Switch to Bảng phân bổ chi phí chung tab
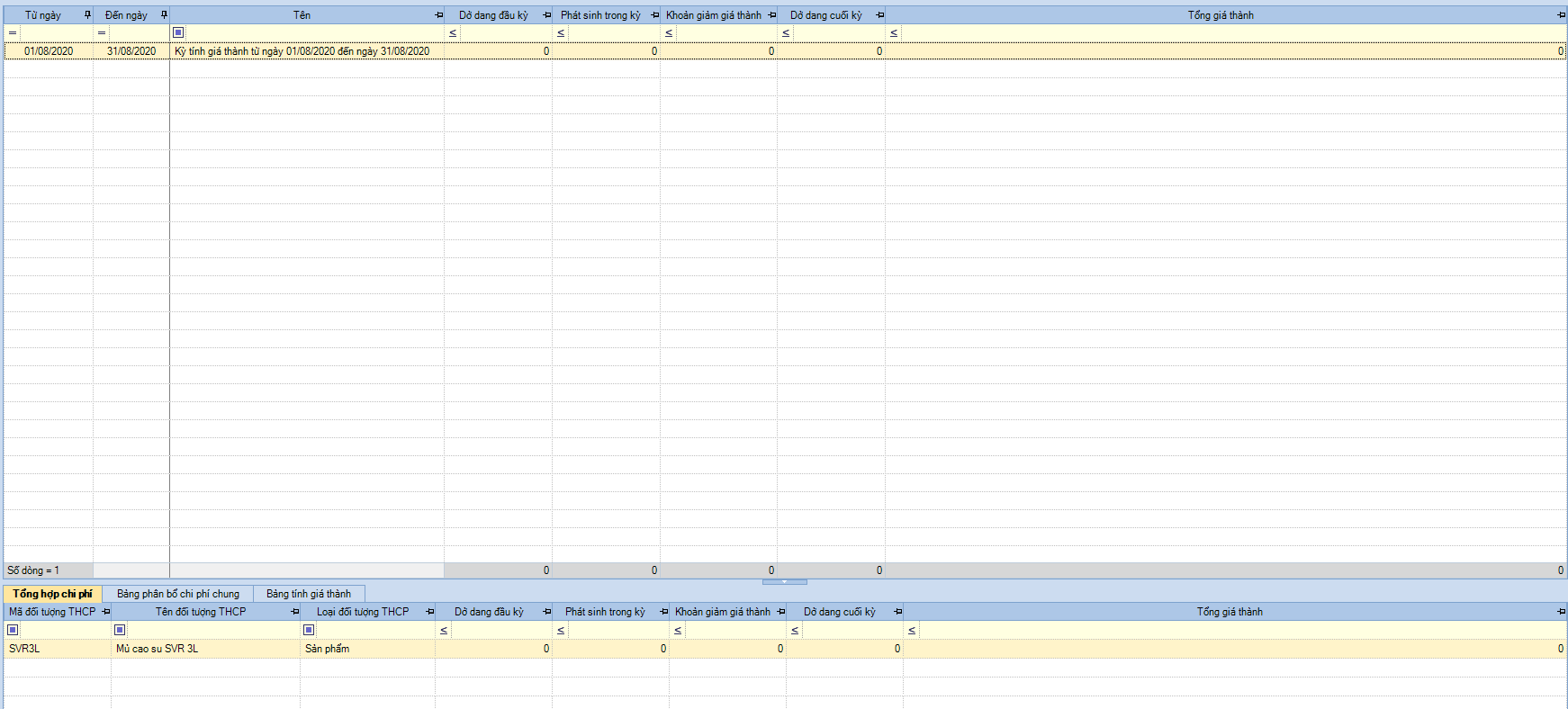Image resolution: width=1568 pixels, height=709 pixels. tap(178, 594)
